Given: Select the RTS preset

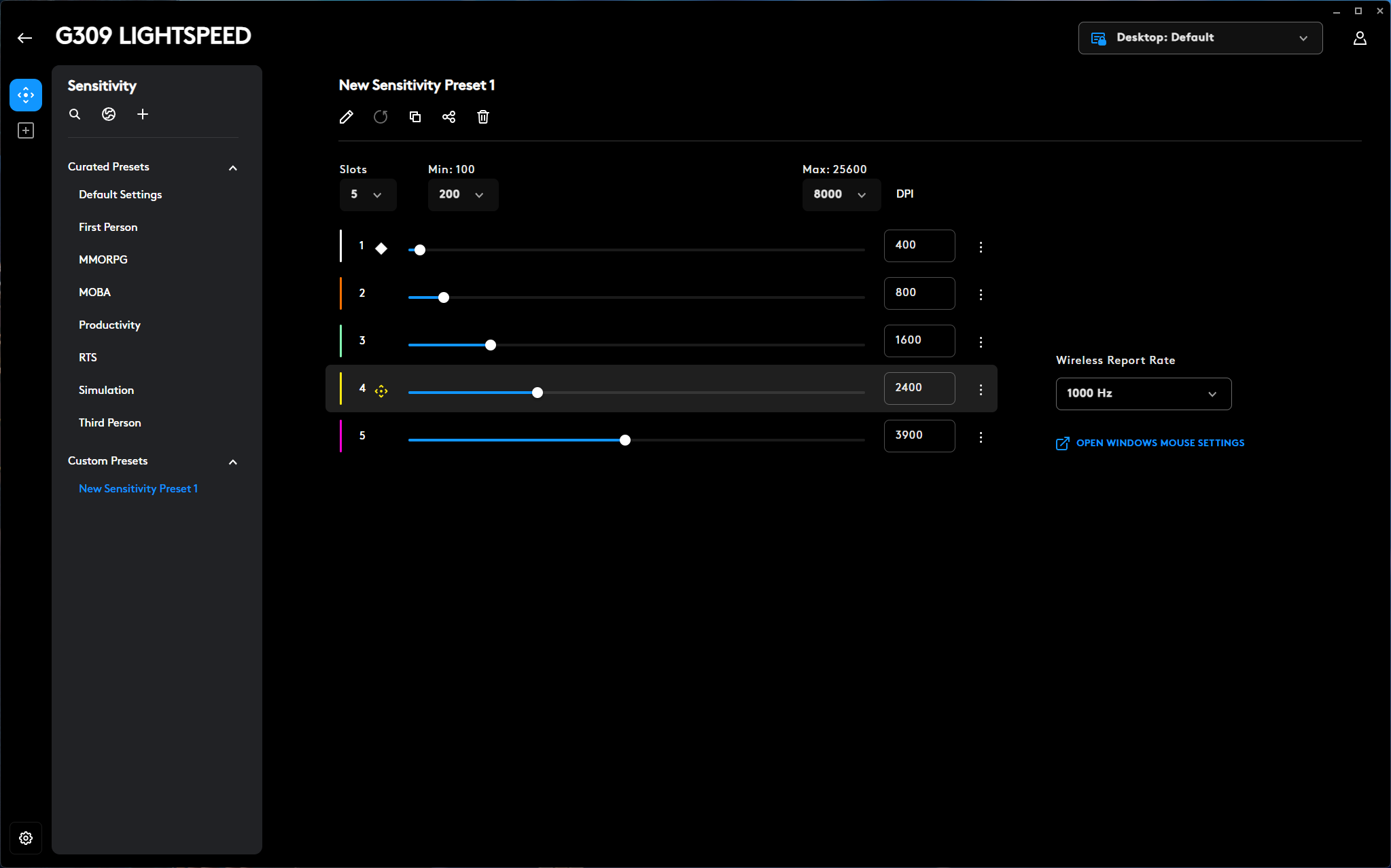Looking at the screenshot, I should click(88, 358).
